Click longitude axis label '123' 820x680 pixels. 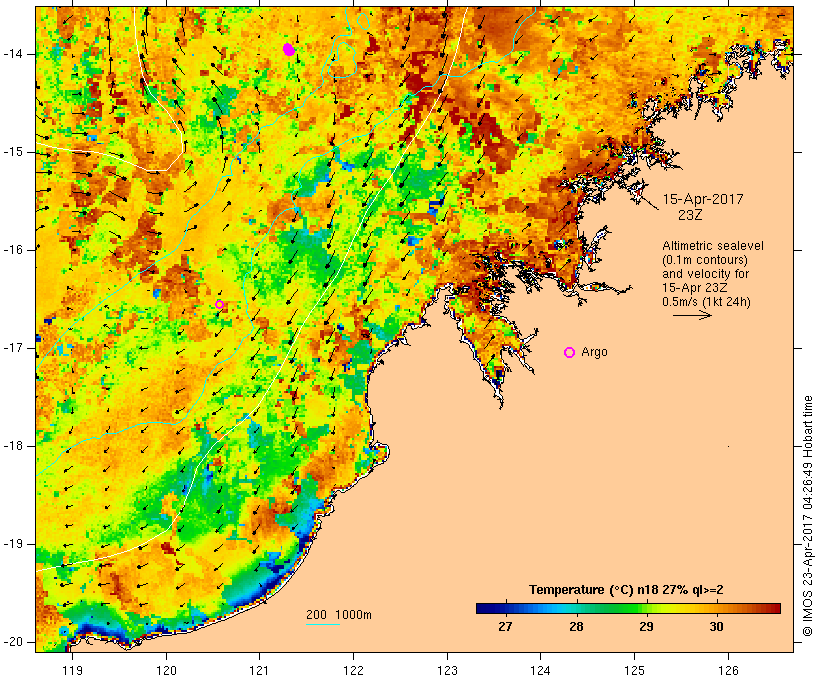click(x=447, y=670)
